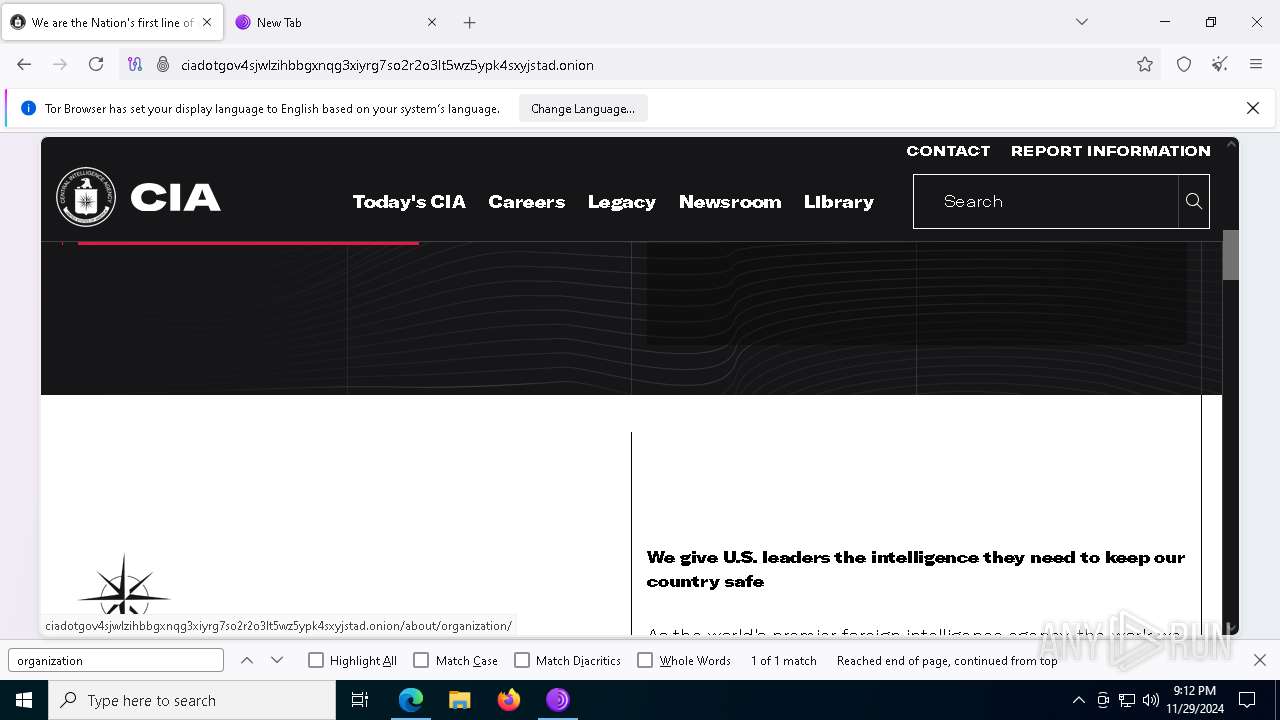Click the find-in-page text field
This screenshot has height=720, width=1280.
pos(116,660)
